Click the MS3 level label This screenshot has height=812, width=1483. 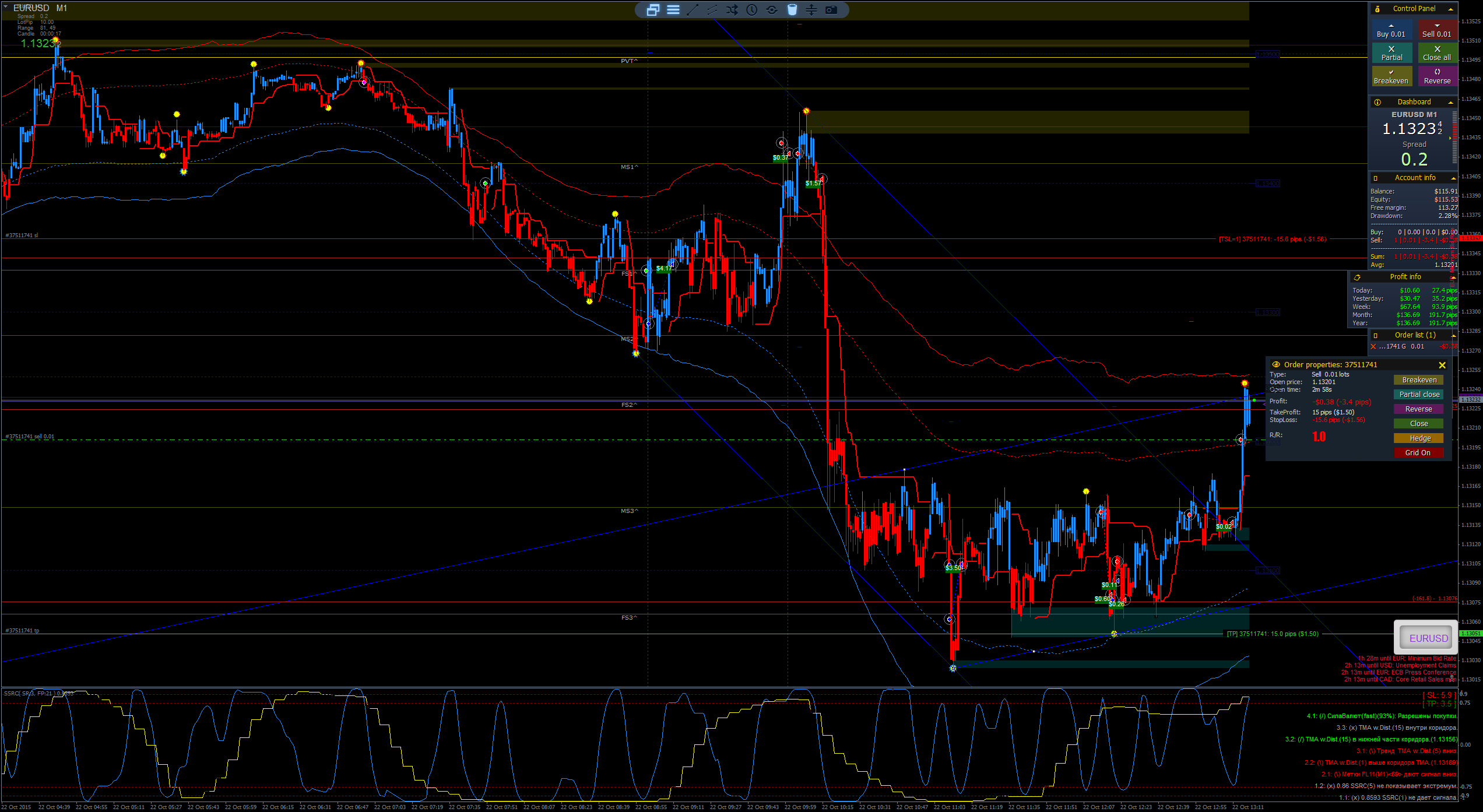tap(629, 511)
